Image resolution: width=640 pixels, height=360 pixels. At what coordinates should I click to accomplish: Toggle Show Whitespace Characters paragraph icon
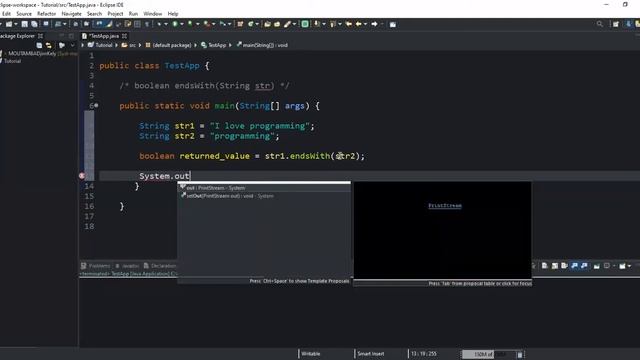tap(147, 24)
